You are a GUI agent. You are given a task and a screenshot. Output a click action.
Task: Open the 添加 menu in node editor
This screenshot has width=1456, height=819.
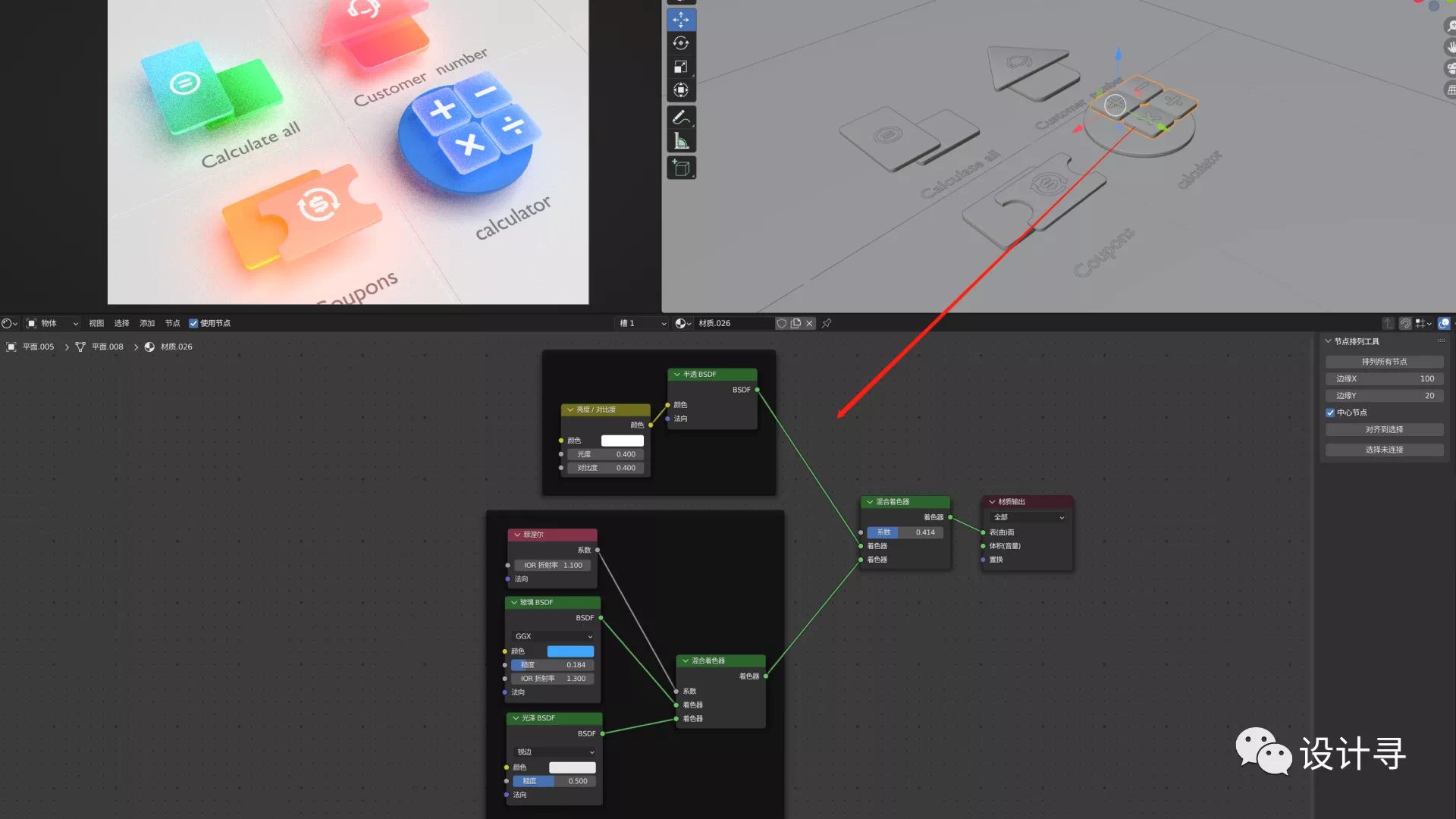click(147, 323)
